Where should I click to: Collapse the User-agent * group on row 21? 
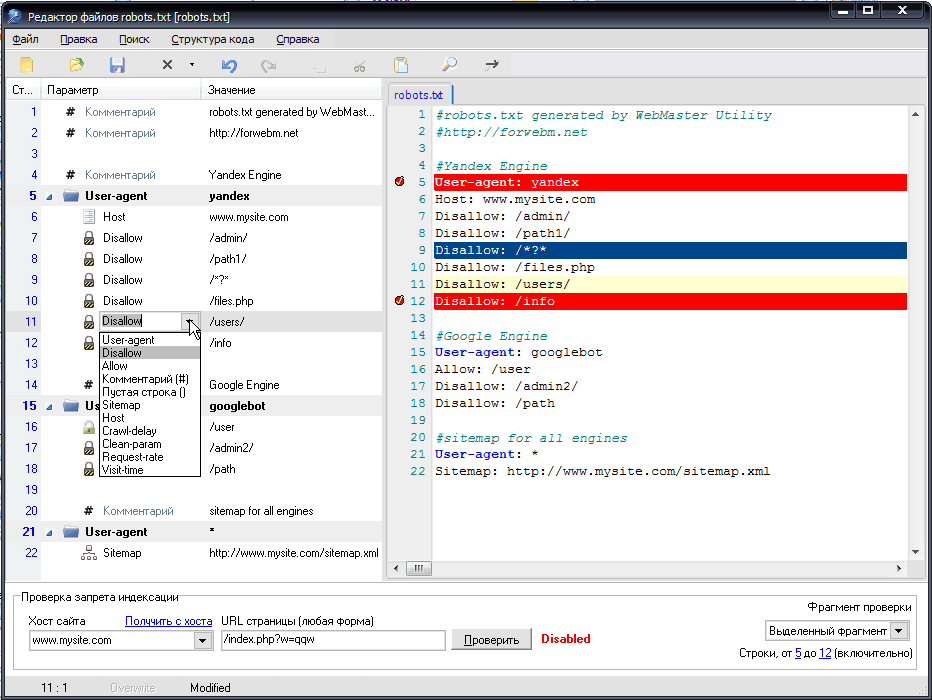click(x=50, y=533)
